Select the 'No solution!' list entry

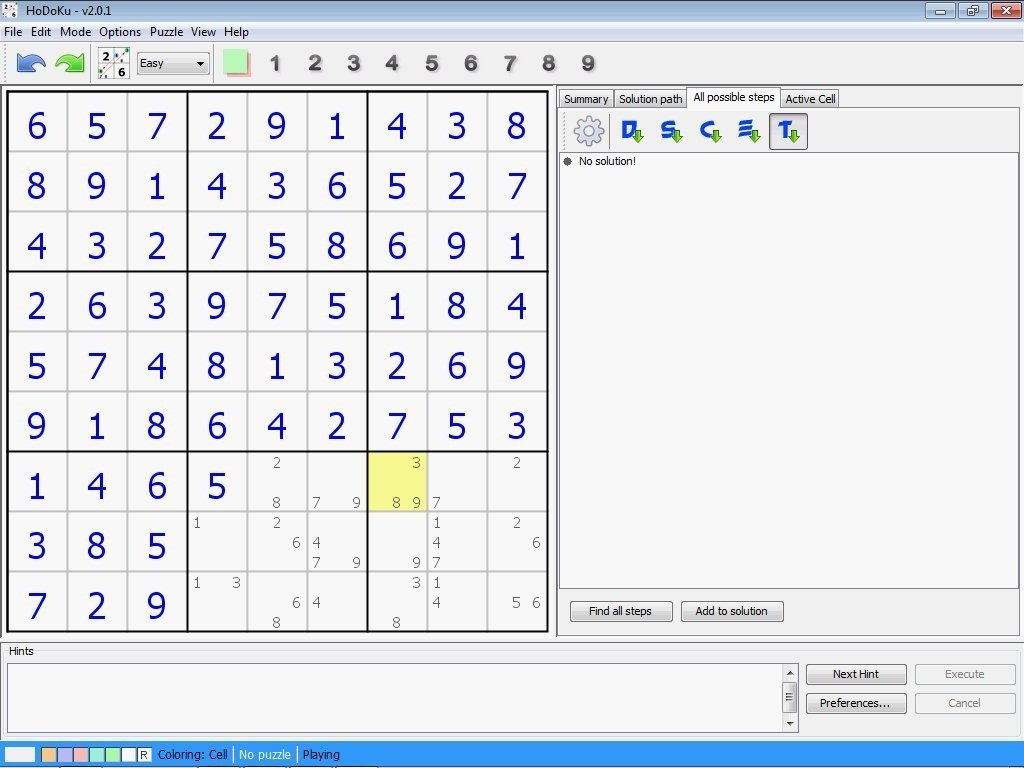click(x=607, y=161)
